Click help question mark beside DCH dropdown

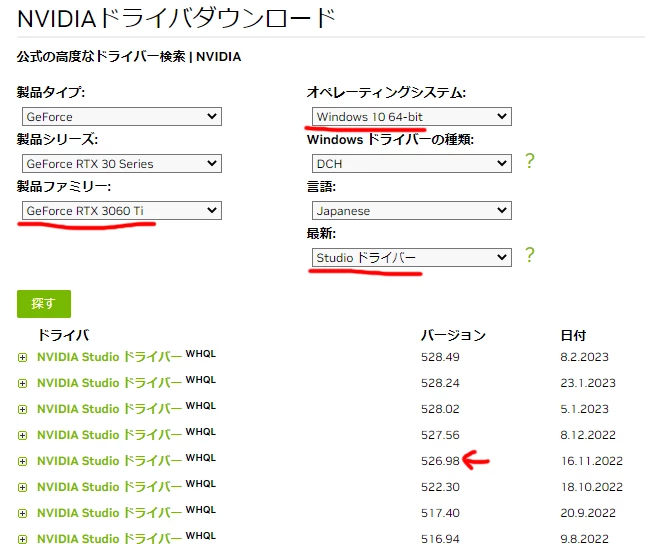(530, 160)
